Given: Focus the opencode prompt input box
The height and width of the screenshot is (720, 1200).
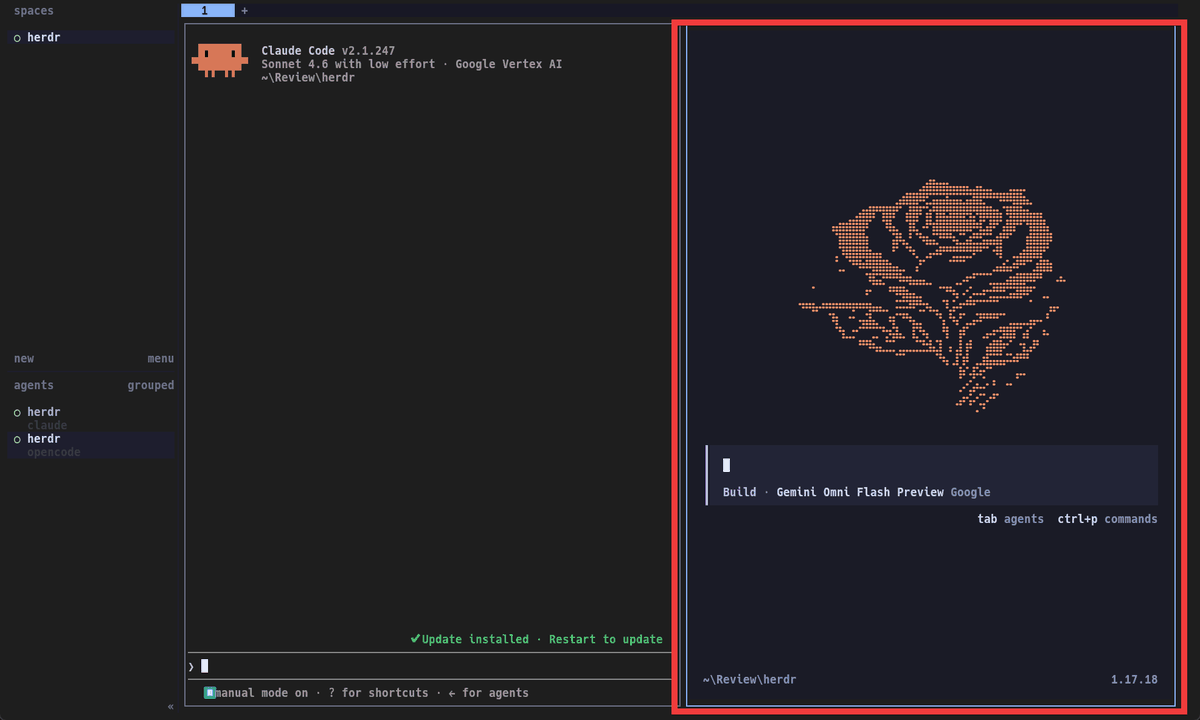Looking at the screenshot, I should tap(932, 475).
